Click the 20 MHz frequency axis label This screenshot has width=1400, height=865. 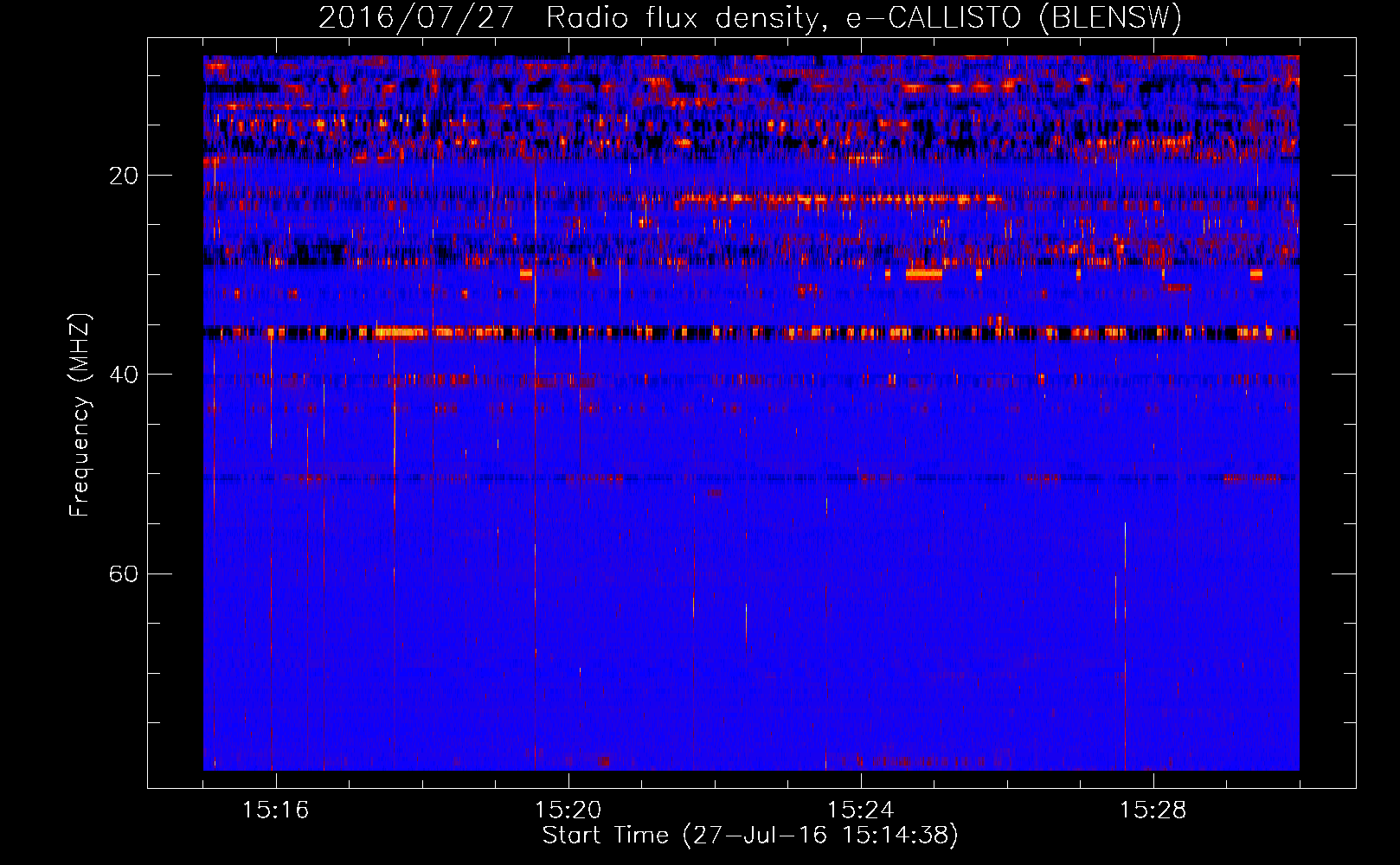[124, 176]
